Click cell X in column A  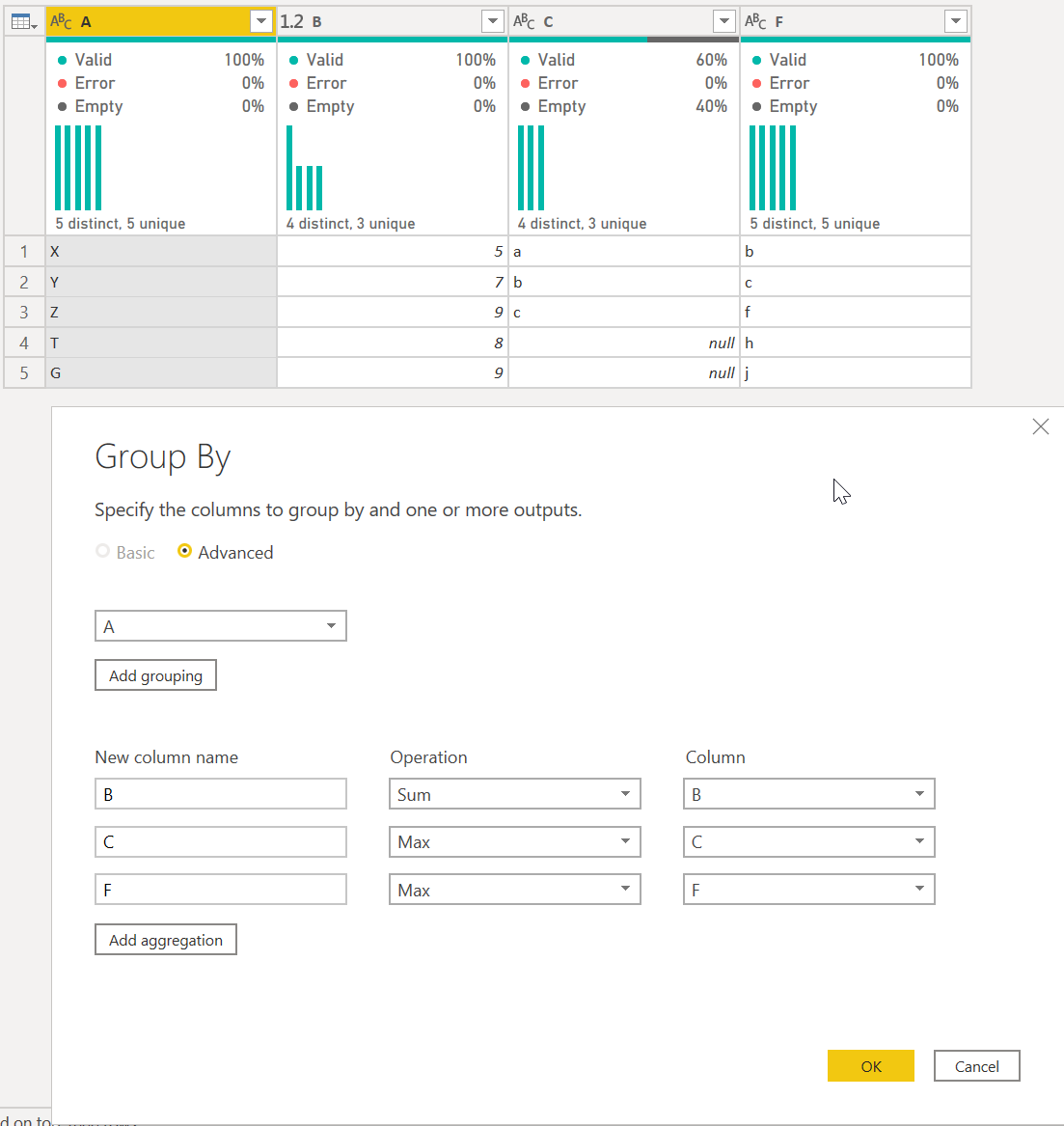coord(161,251)
